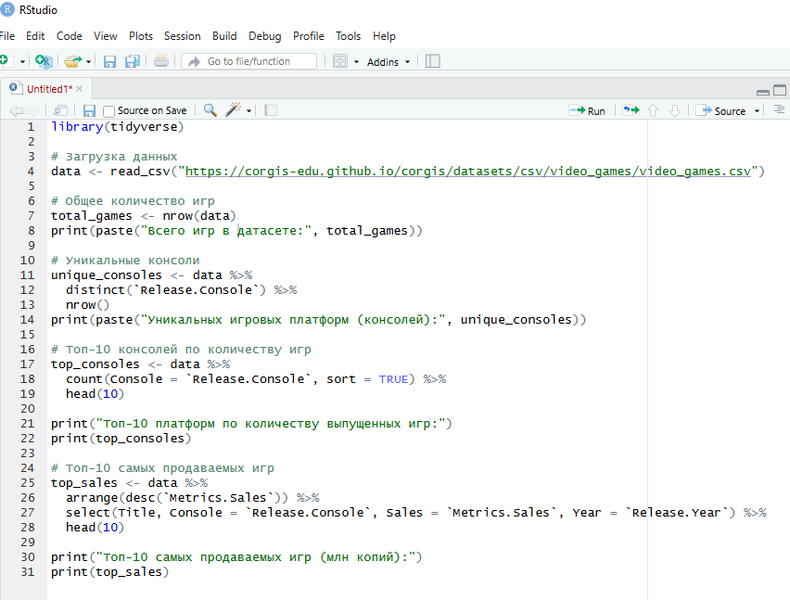Toggle the sidebar layout icon

click(x=433, y=61)
